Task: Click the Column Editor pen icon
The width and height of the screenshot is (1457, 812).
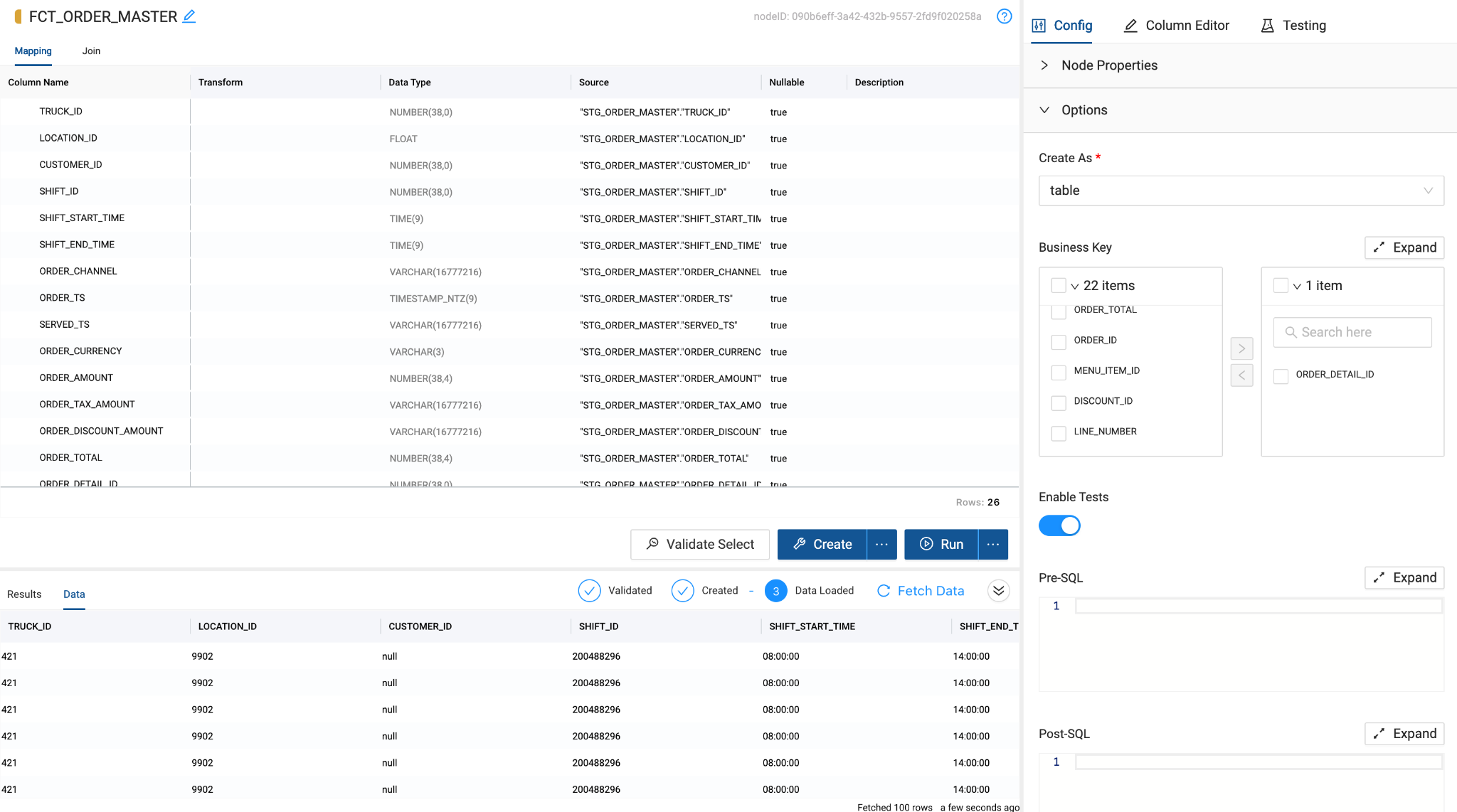Action: click(x=1130, y=26)
